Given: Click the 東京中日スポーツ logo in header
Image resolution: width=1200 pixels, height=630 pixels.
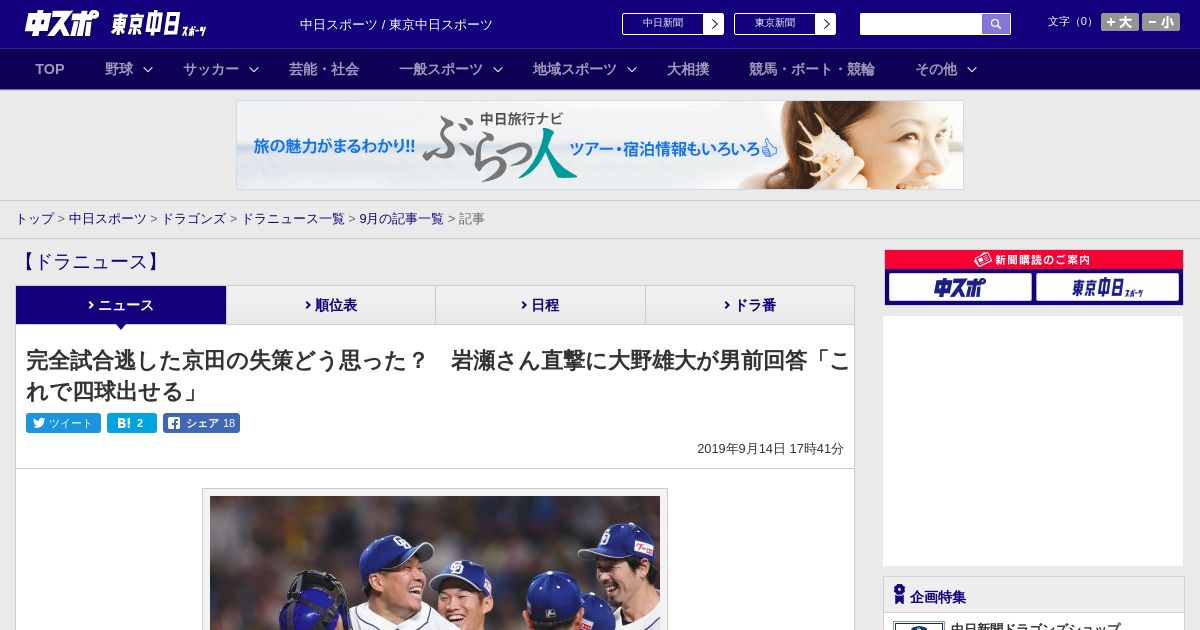Looking at the screenshot, I should pos(158,24).
